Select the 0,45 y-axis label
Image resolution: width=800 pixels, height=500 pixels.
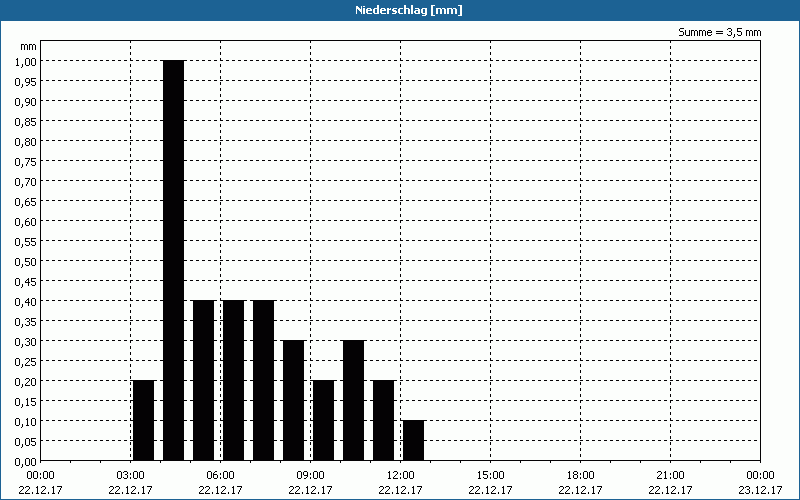[x=26, y=282]
